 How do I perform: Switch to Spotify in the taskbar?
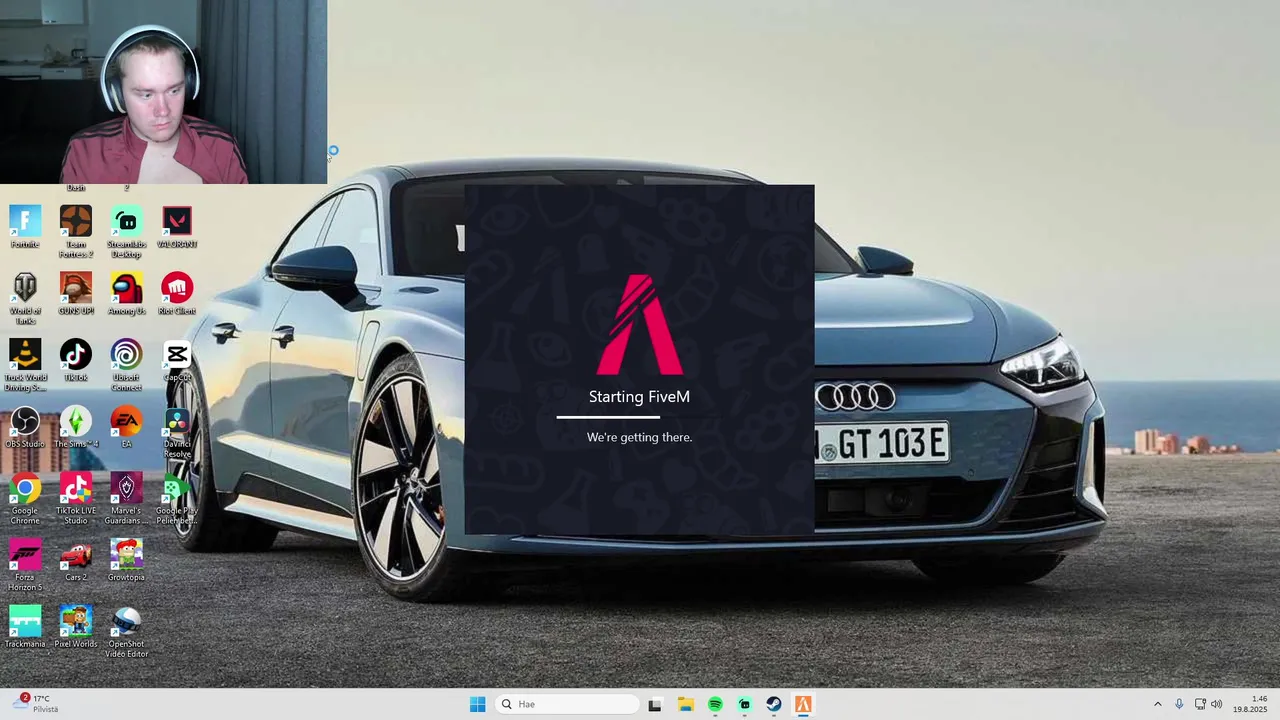715,704
